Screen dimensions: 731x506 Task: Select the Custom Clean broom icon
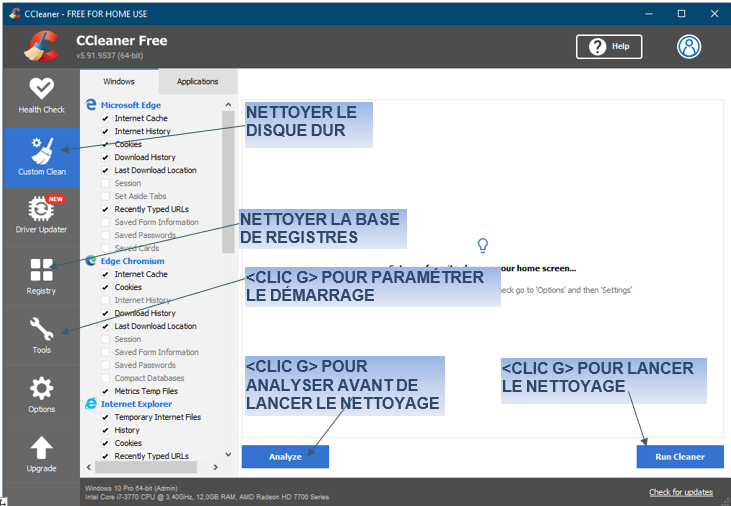[x=42, y=151]
